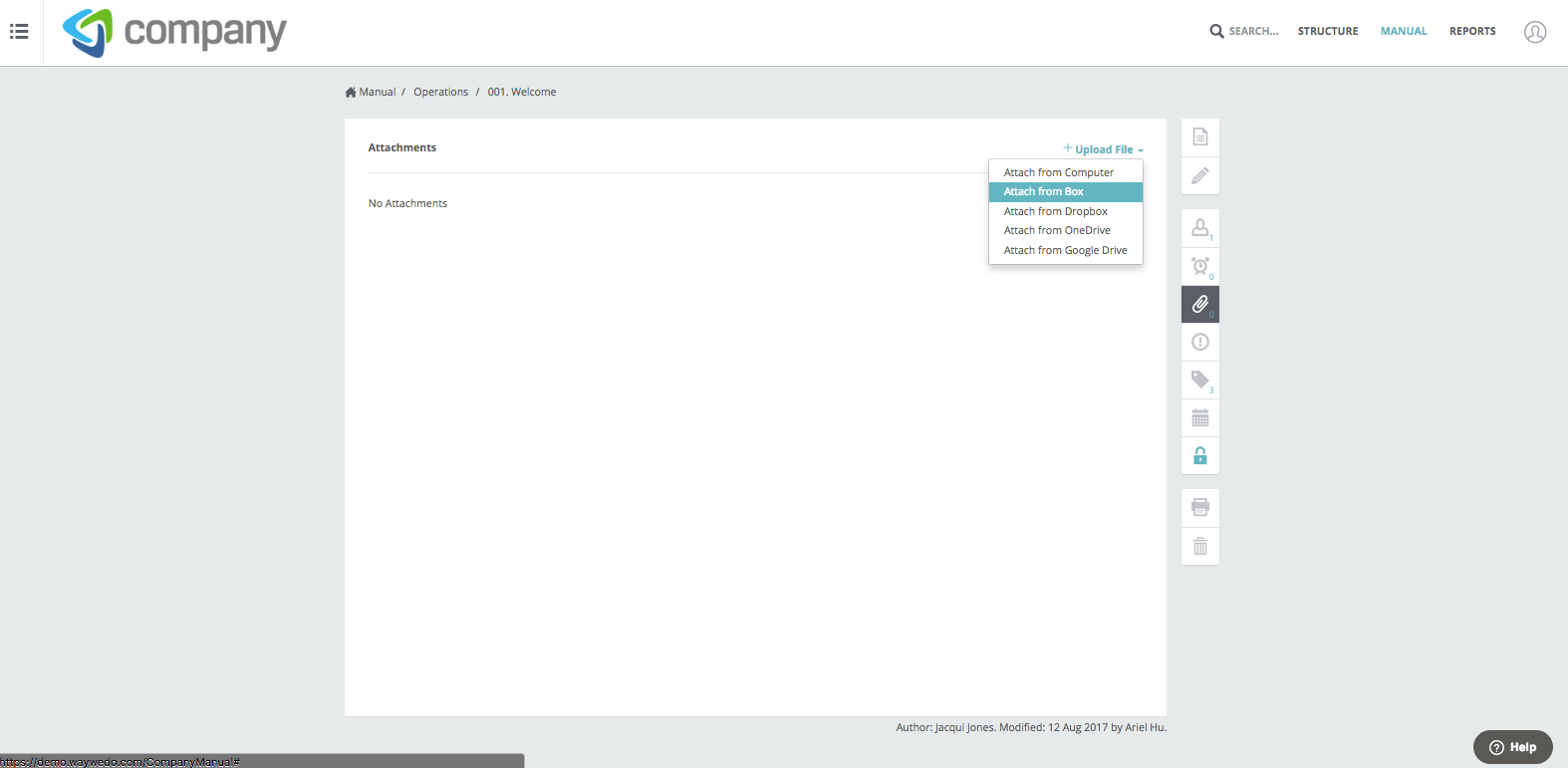1568x768 pixels.
Task: Click the document view icon in sidebar
Action: [x=1200, y=137]
